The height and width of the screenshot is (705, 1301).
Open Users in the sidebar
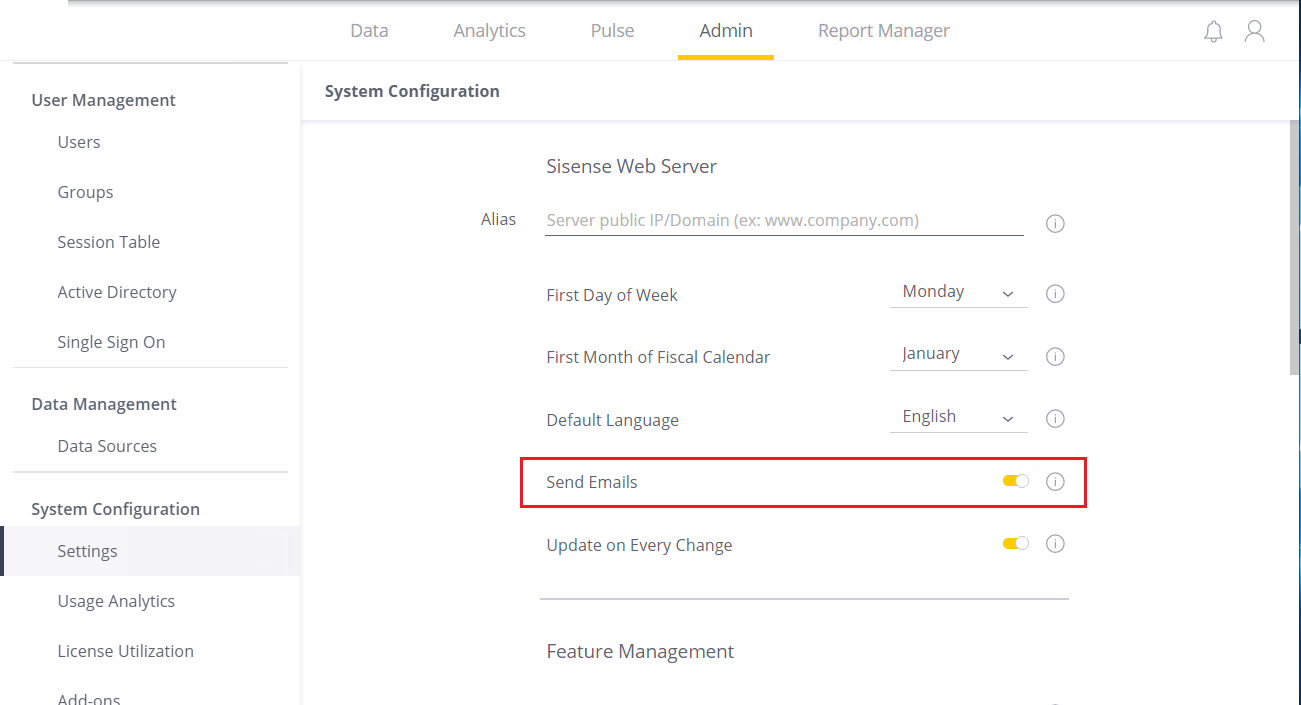[x=79, y=142]
